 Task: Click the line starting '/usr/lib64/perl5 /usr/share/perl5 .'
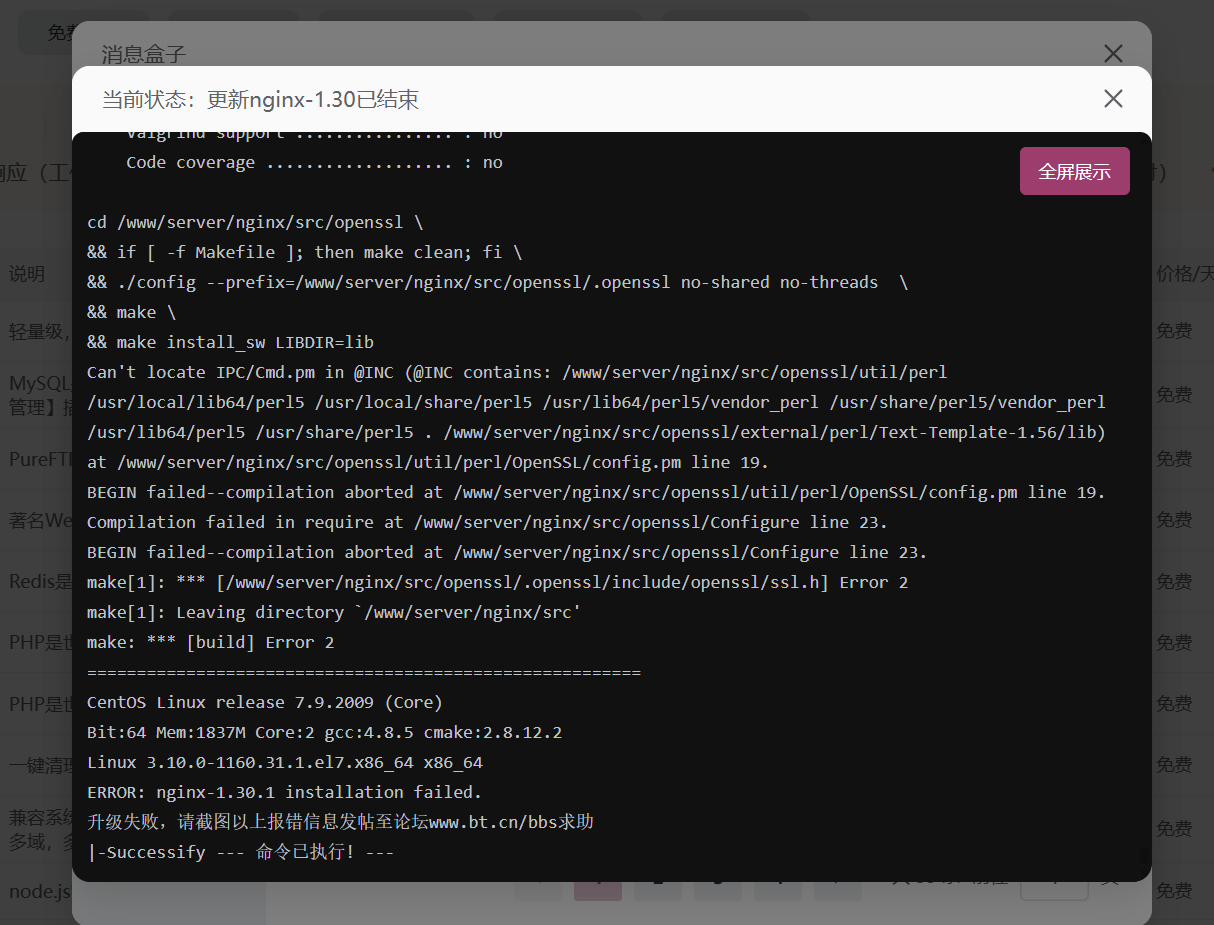596,432
